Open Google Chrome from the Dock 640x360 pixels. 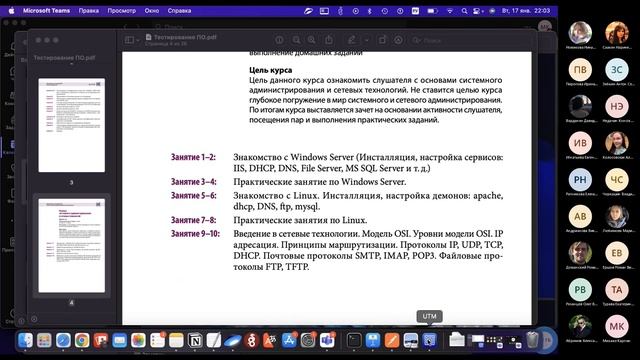point(82,340)
